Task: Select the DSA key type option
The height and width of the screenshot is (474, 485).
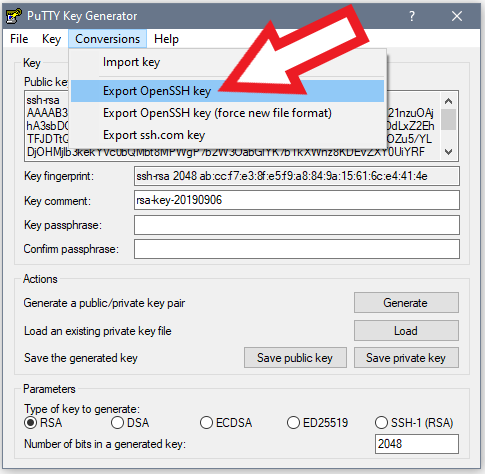Action: pos(117,423)
